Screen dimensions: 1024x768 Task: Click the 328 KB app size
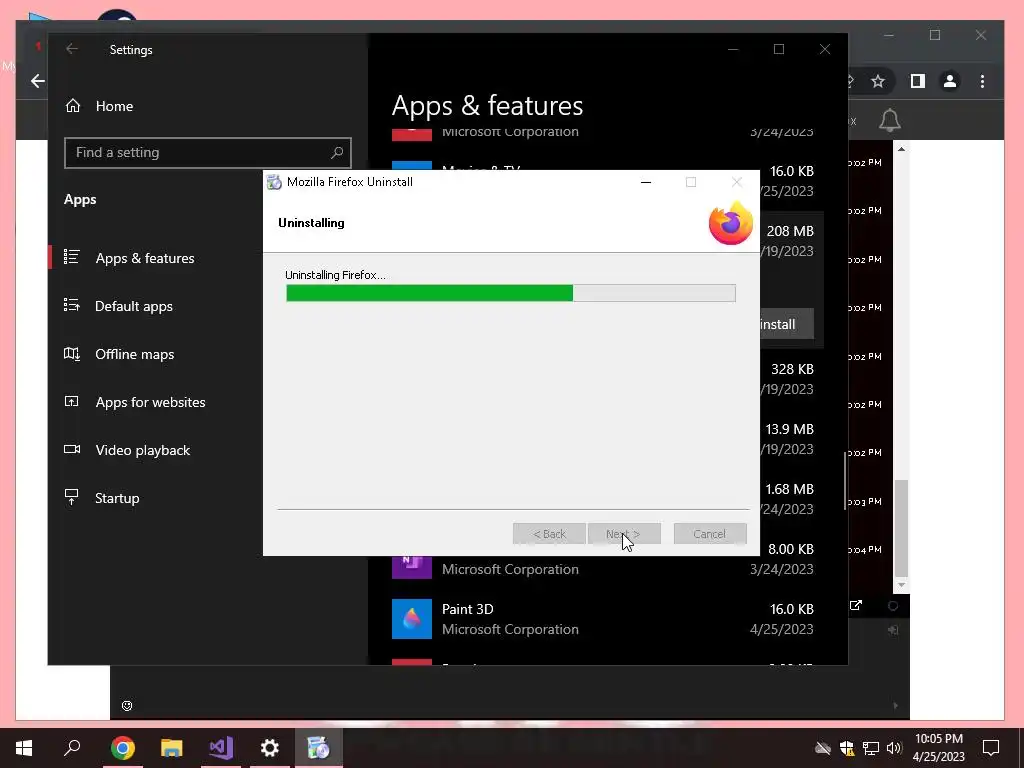792,369
